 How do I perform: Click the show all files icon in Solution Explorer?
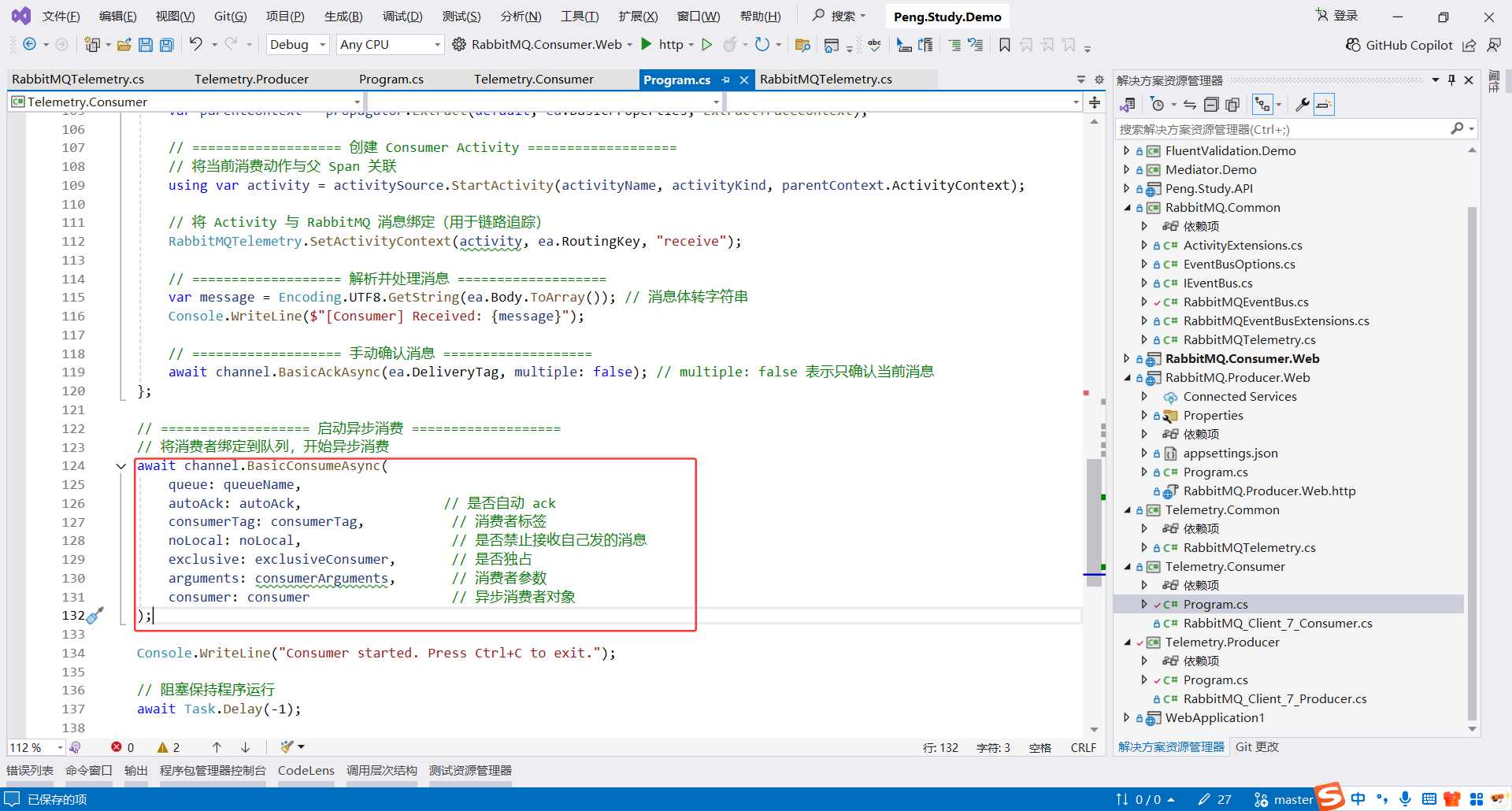(1232, 105)
